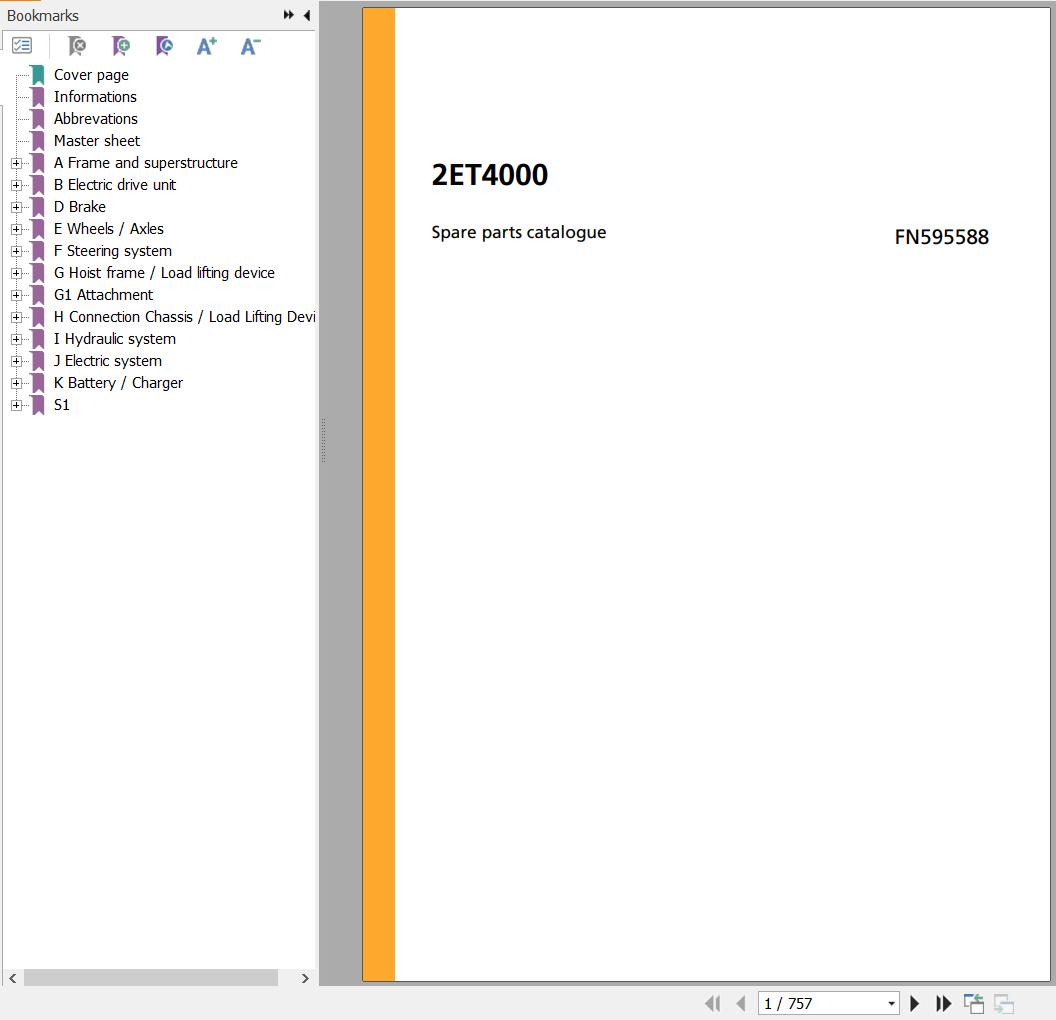Select G Hoist frame / Load lifting device

[x=164, y=273]
